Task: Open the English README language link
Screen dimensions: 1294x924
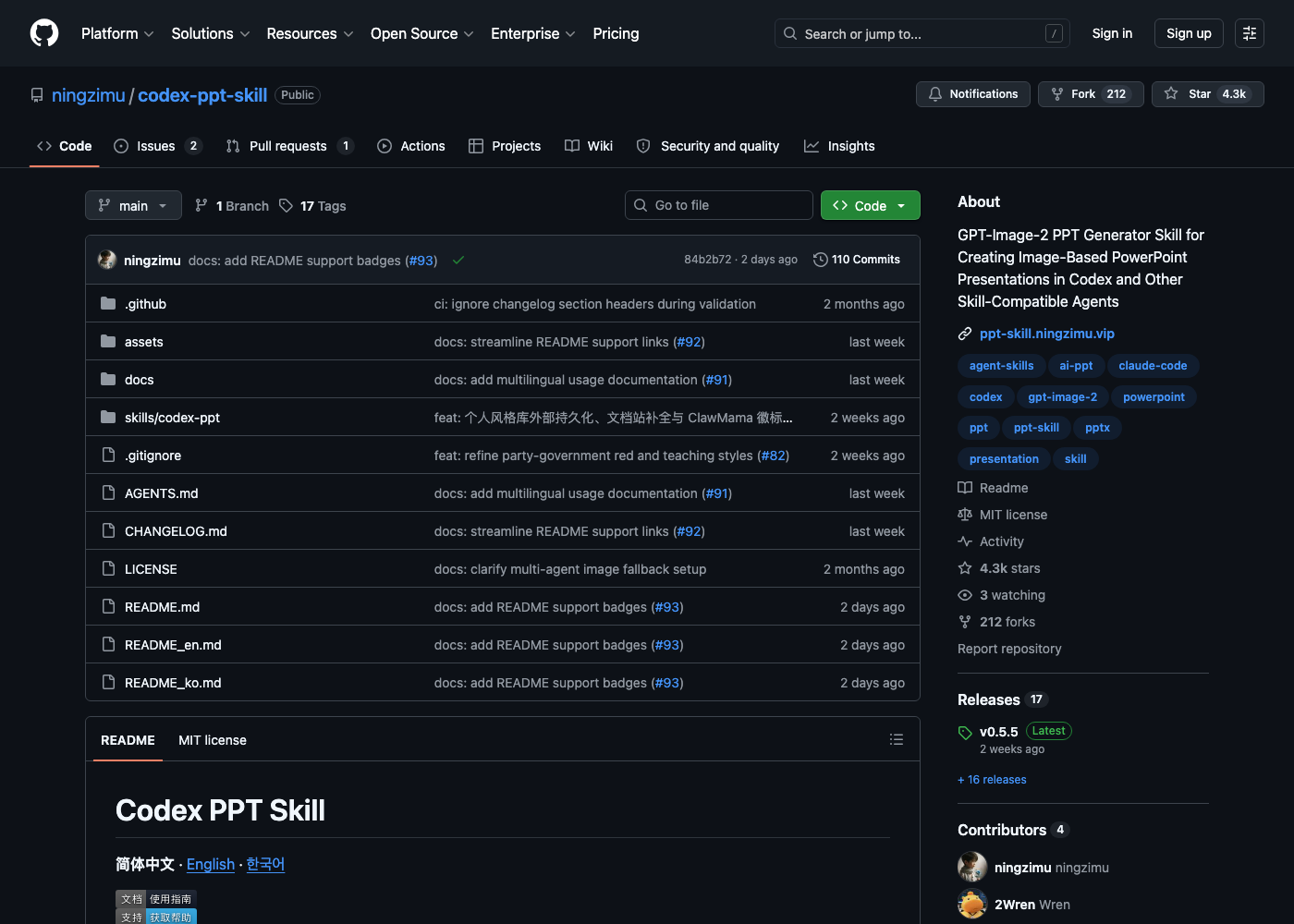Action: (x=211, y=864)
